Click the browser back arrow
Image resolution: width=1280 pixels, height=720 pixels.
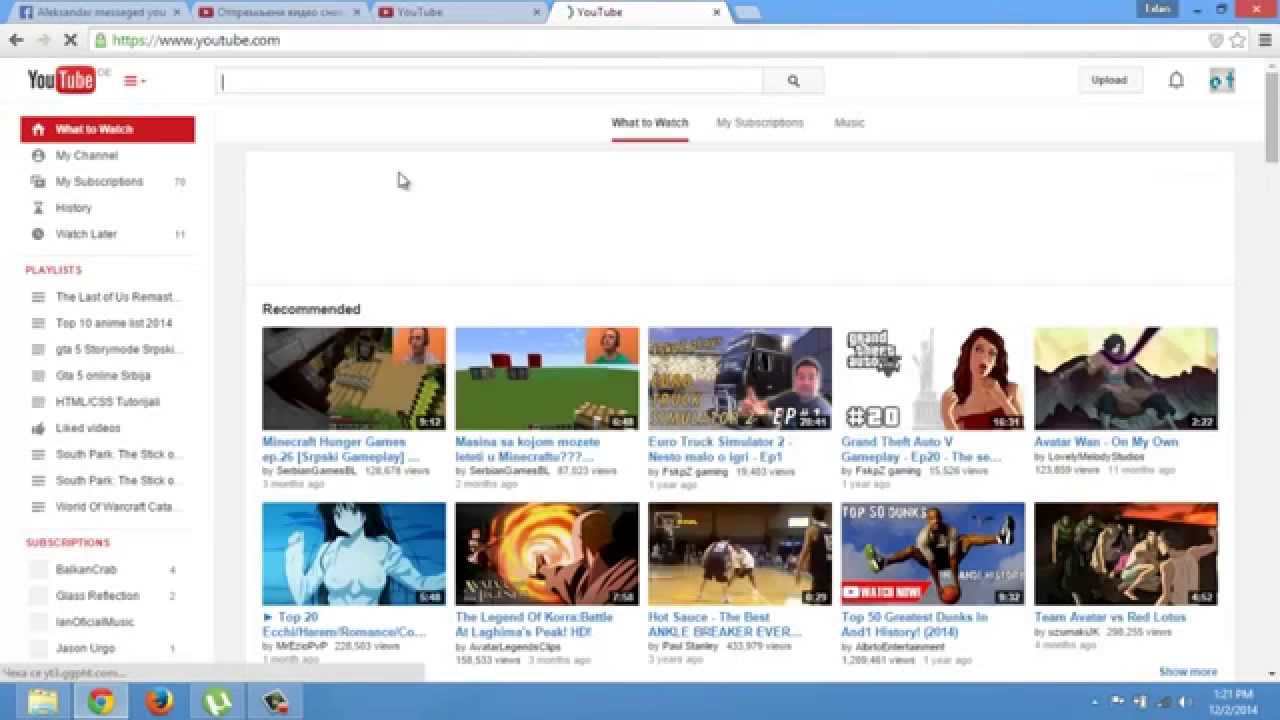16,40
